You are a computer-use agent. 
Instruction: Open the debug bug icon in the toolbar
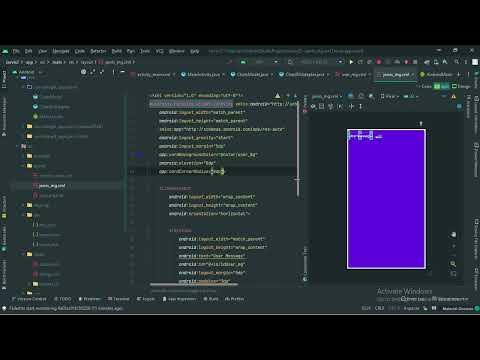378,62
